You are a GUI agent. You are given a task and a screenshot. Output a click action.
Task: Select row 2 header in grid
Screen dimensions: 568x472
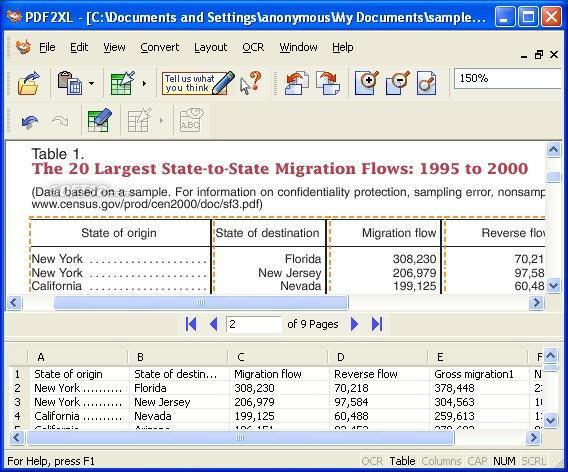pyautogui.click(x=17, y=388)
